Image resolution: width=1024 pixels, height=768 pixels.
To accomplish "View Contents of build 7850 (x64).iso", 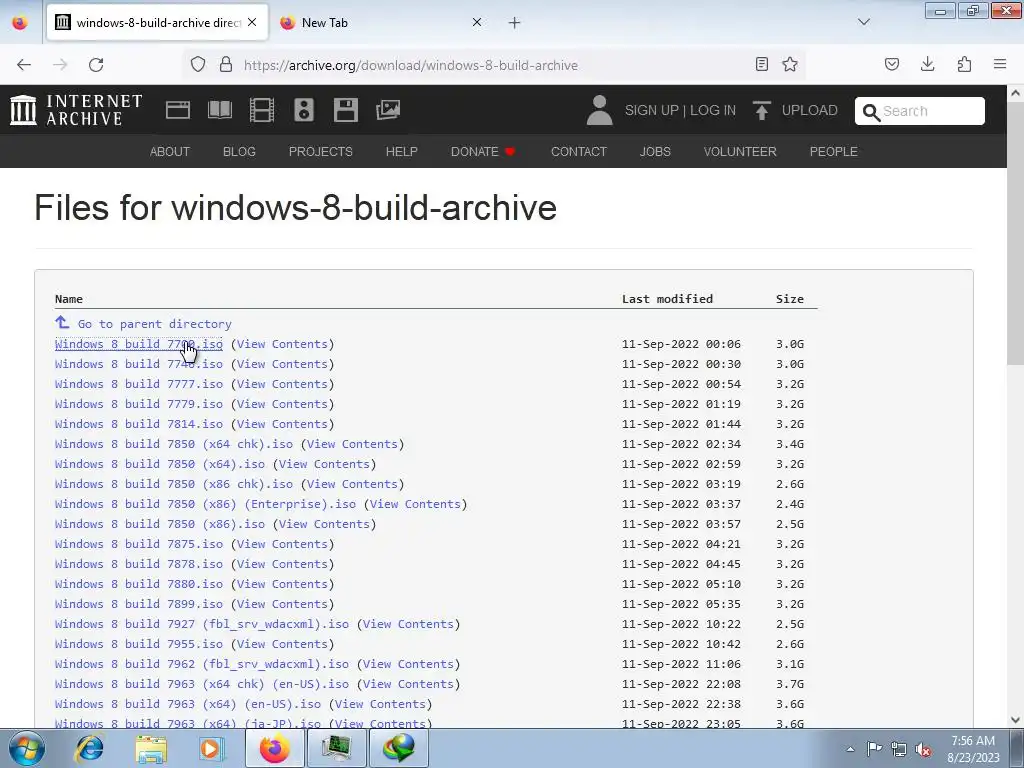I will point(324,464).
